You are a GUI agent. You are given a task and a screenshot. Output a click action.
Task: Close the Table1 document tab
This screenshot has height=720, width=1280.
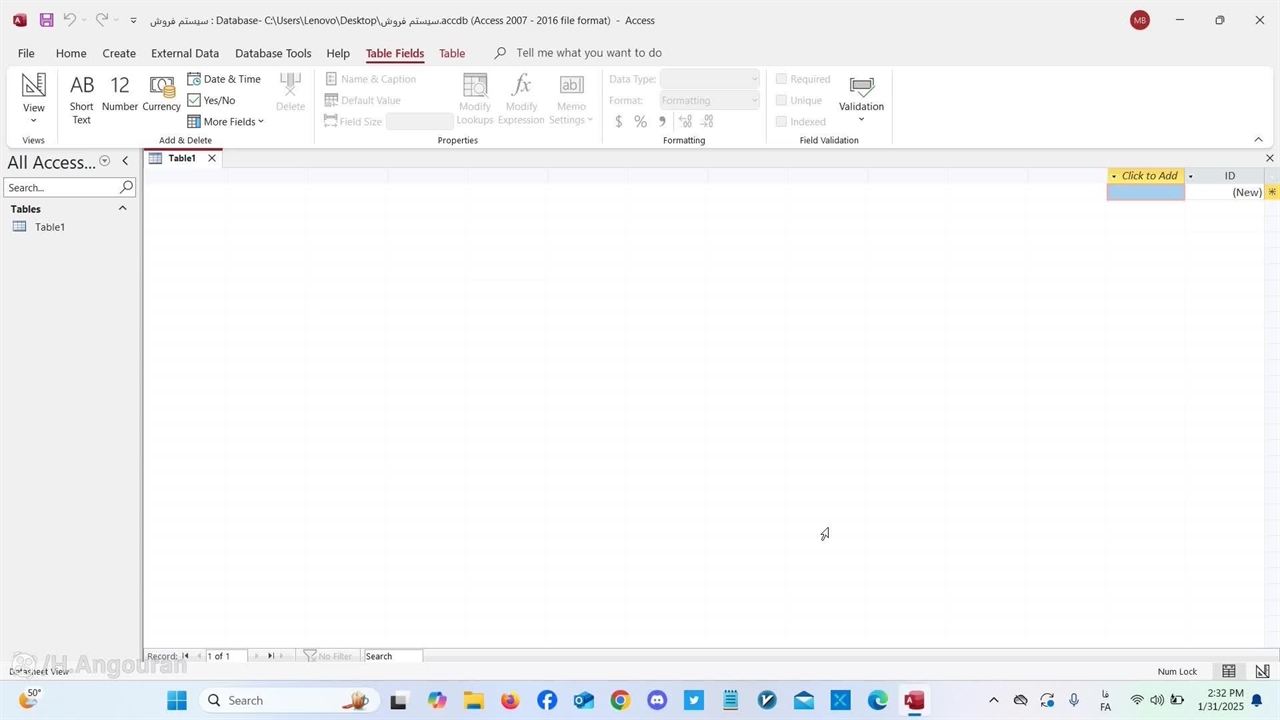pyautogui.click(x=212, y=158)
